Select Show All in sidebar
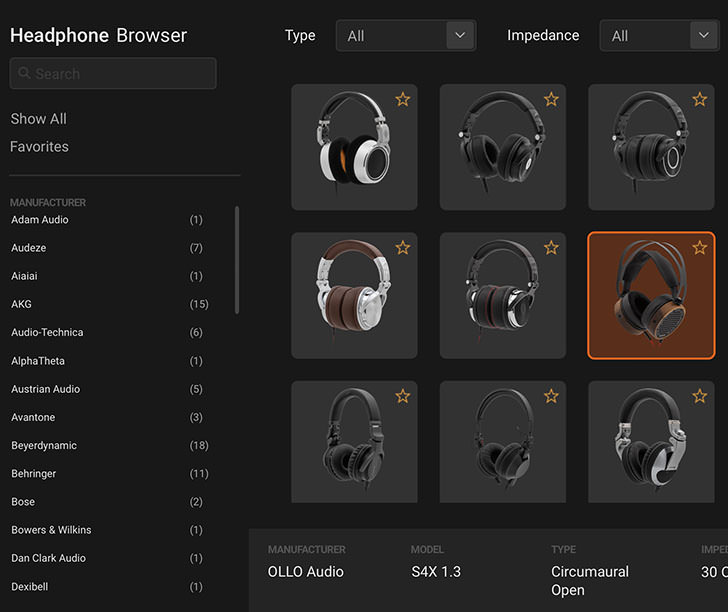 38,118
